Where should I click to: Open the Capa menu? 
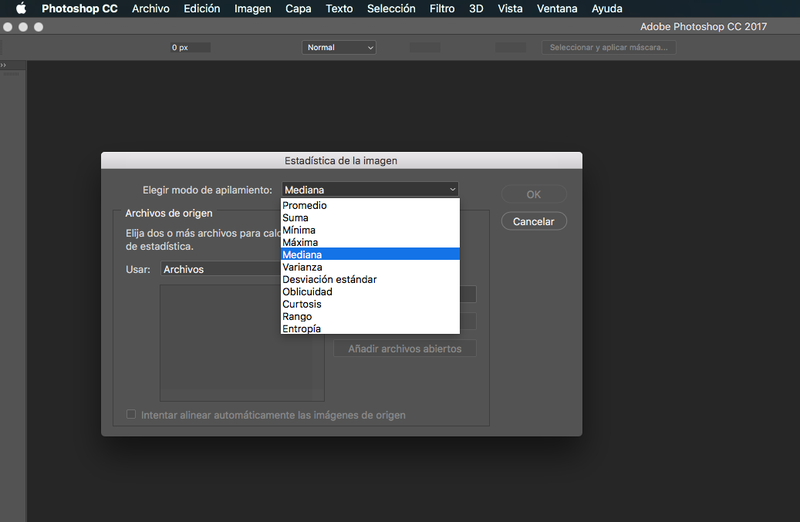pyautogui.click(x=298, y=9)
